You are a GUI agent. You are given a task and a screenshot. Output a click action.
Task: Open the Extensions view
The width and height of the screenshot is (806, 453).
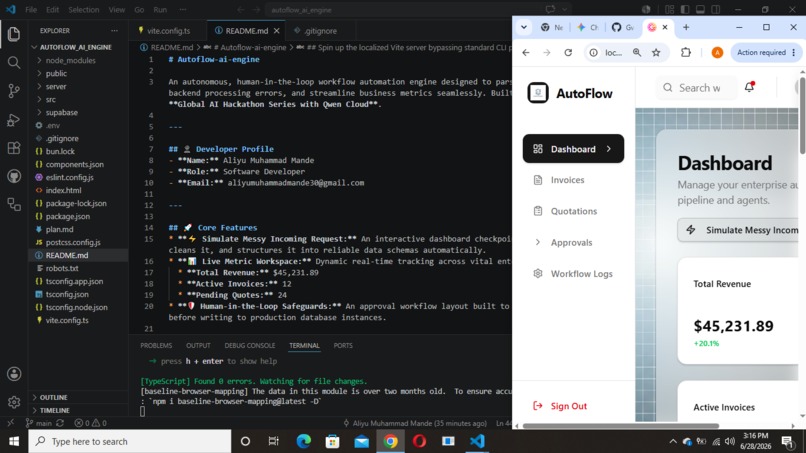(x=14, y=148)
